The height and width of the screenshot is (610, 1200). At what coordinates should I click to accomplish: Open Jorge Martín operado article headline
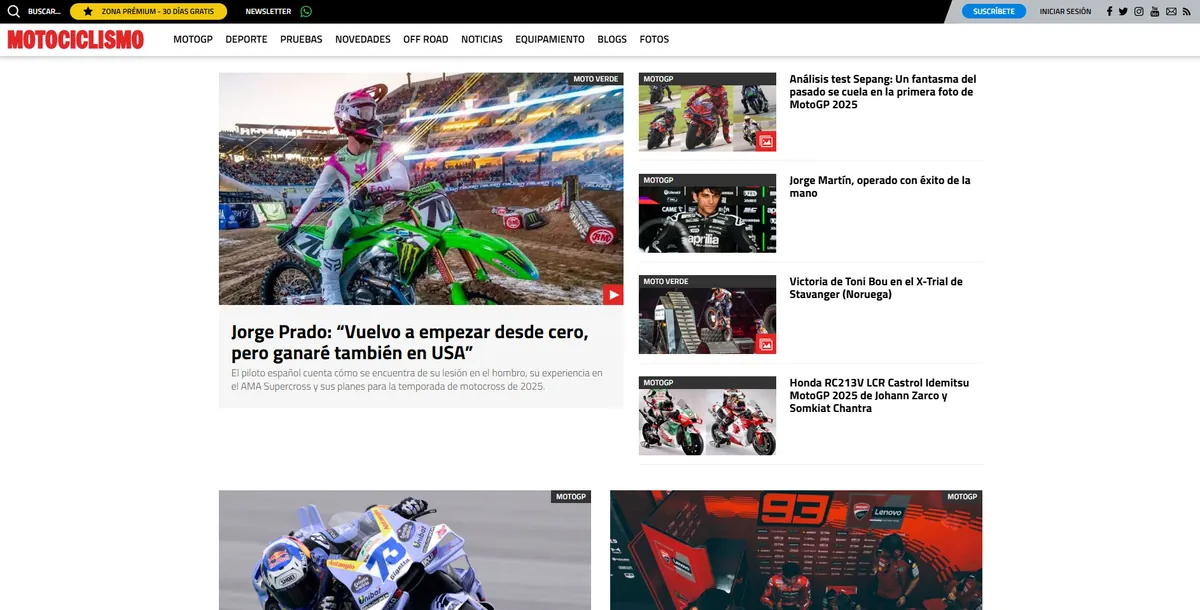[x=880, y=187]
